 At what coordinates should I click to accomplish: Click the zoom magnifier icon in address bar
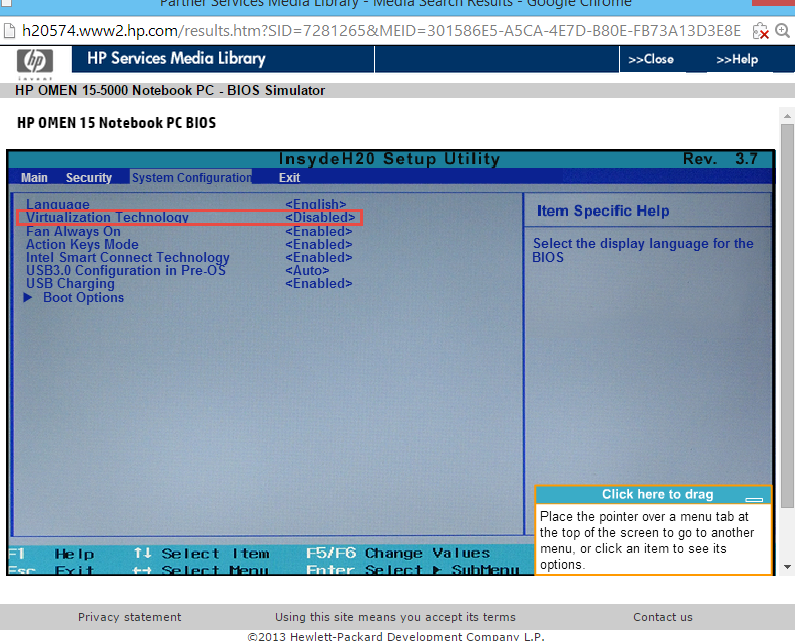(782, 31)
